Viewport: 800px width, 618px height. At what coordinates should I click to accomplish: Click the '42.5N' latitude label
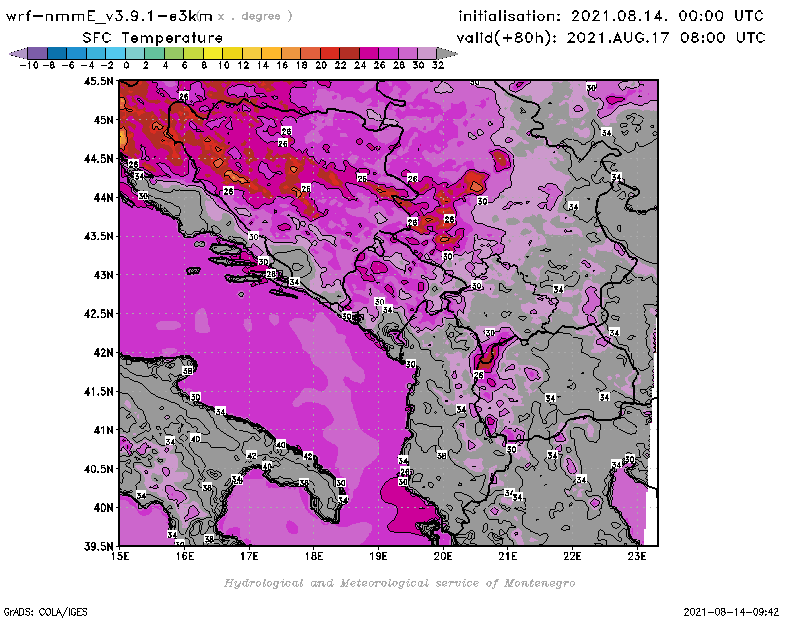point(98,314)
